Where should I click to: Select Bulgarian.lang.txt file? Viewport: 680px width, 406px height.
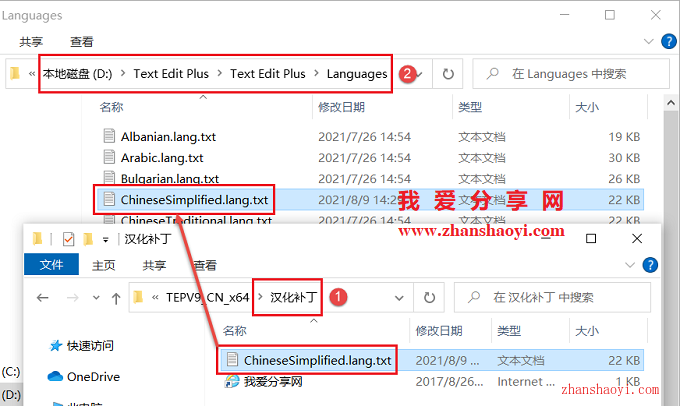(170, 178)
